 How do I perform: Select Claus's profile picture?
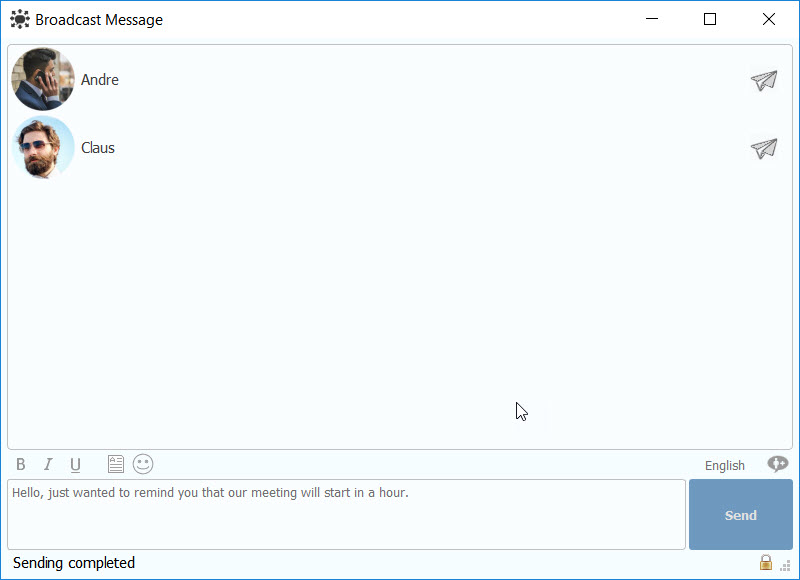[43, 148]
